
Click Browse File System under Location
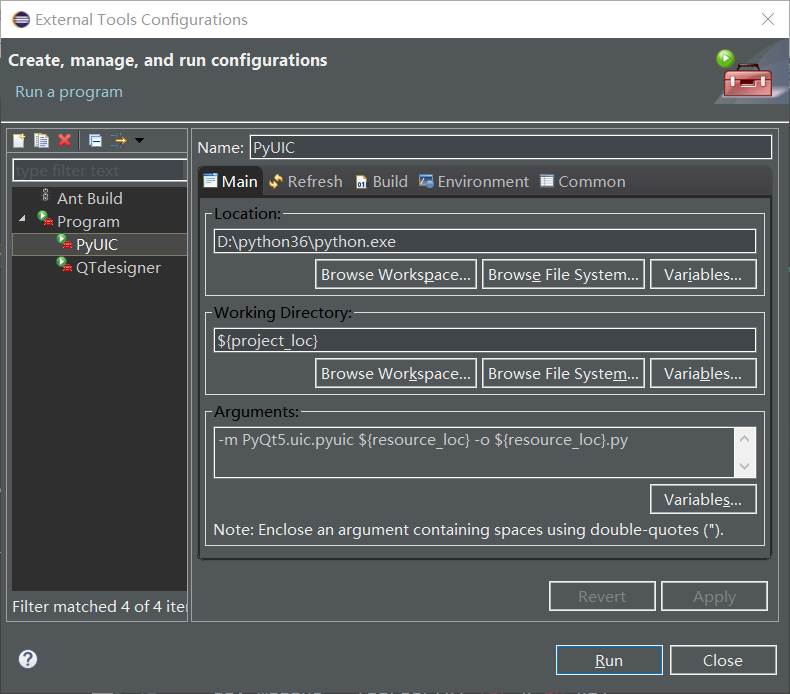[563, 275]
